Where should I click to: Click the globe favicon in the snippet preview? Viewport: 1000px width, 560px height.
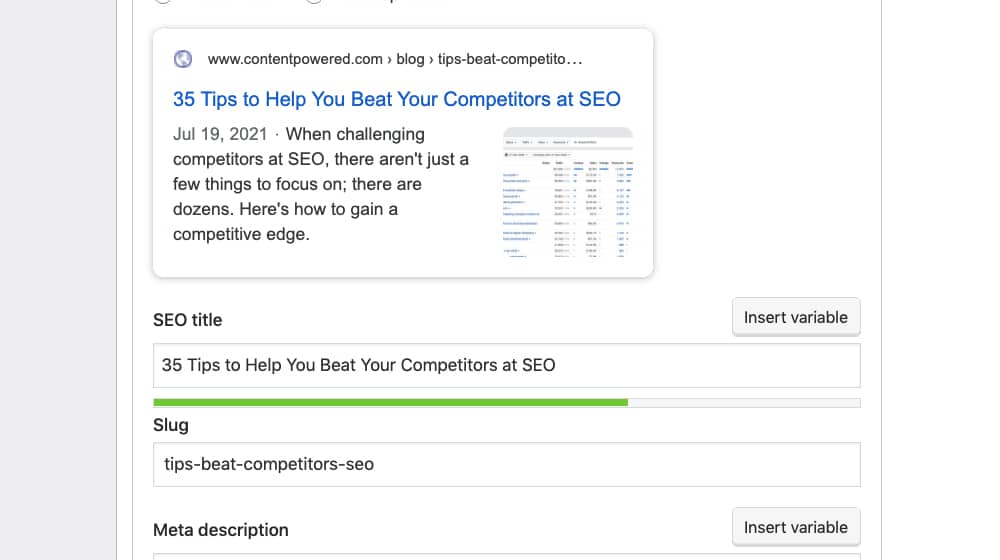[x=182, y=59]
